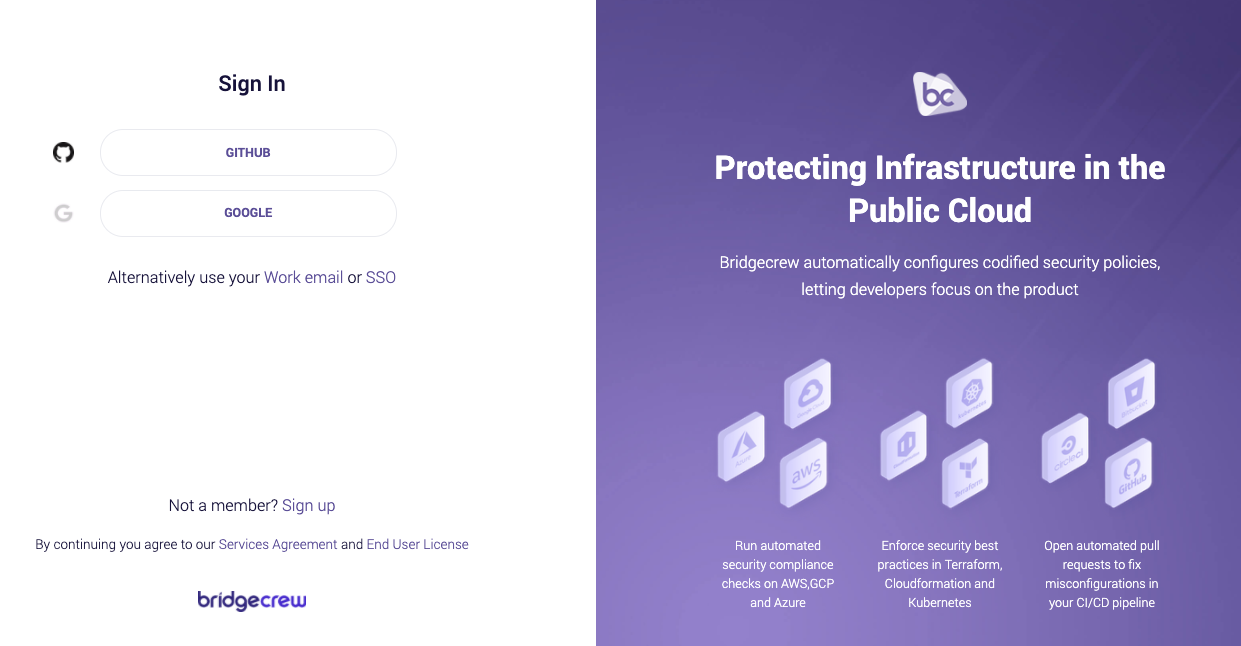Viewport: 1241px width, 646px height.
Task: Sign in with the GOOGLE button
Action: point(248,213)
